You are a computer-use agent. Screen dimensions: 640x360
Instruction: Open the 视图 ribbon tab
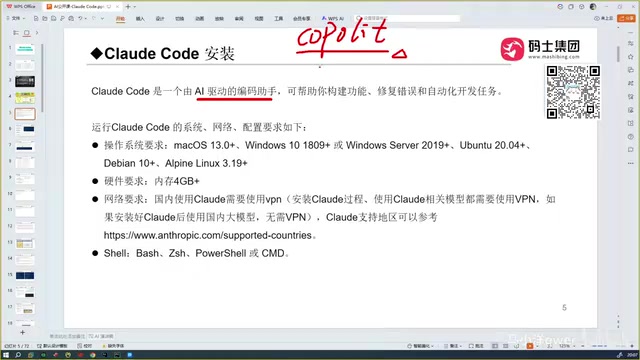pyautogui.click(x=259, y=19)
